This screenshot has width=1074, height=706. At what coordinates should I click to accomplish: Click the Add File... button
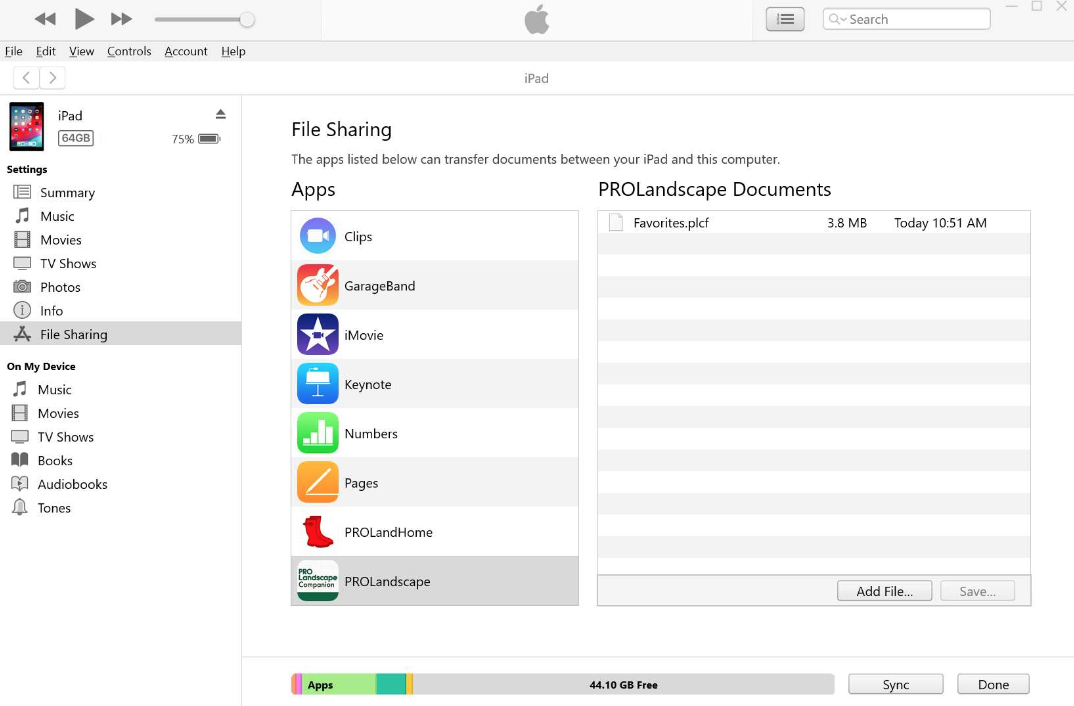884,591
